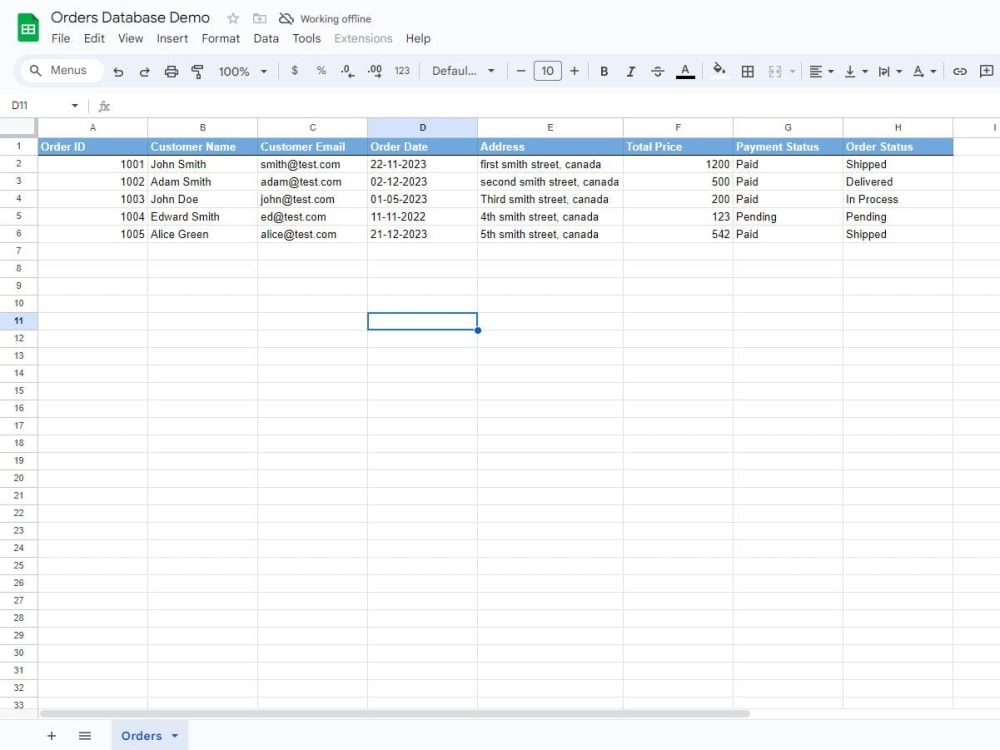Click Merge cells icon
1000x750 pixels.
click(x=775, y=71)
